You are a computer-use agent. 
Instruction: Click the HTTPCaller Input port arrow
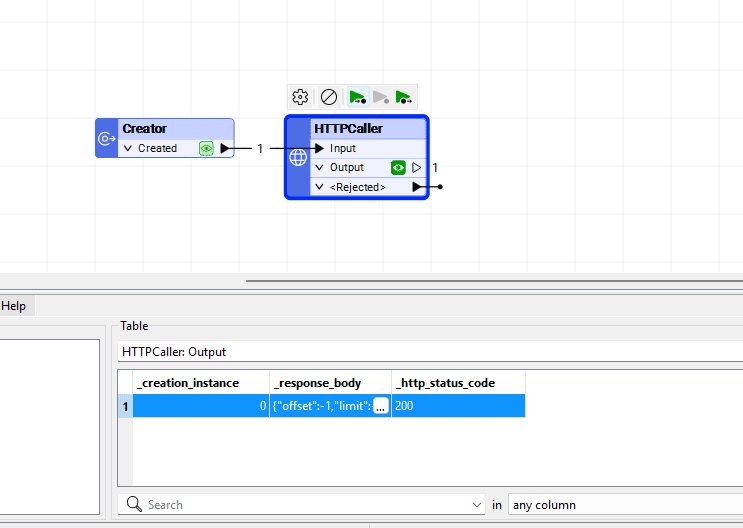tap(319, 148)
